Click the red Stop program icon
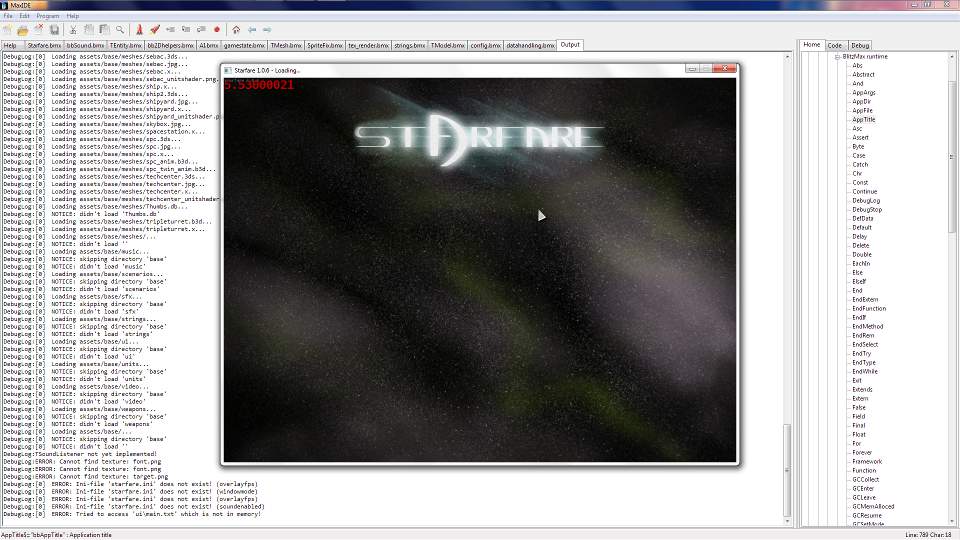Screen dimensions: 960x540 click(x=216, y=30)
